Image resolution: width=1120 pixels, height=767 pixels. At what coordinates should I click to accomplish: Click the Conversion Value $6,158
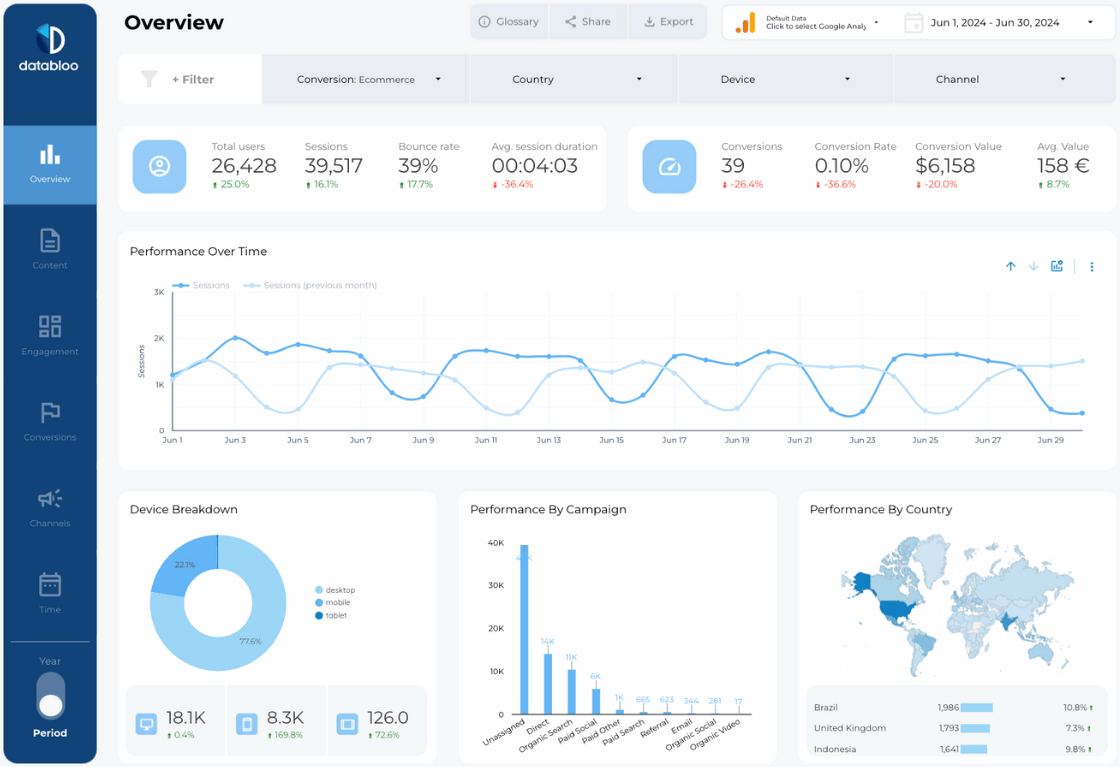tap(945, 166)
